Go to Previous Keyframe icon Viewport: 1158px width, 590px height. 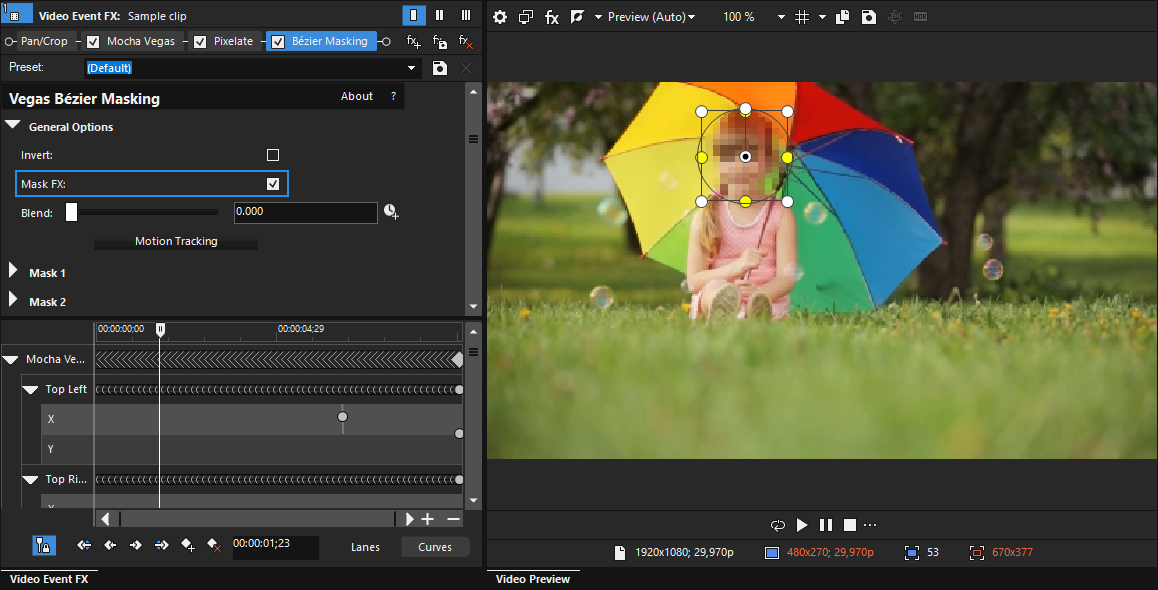pos(110,546)
